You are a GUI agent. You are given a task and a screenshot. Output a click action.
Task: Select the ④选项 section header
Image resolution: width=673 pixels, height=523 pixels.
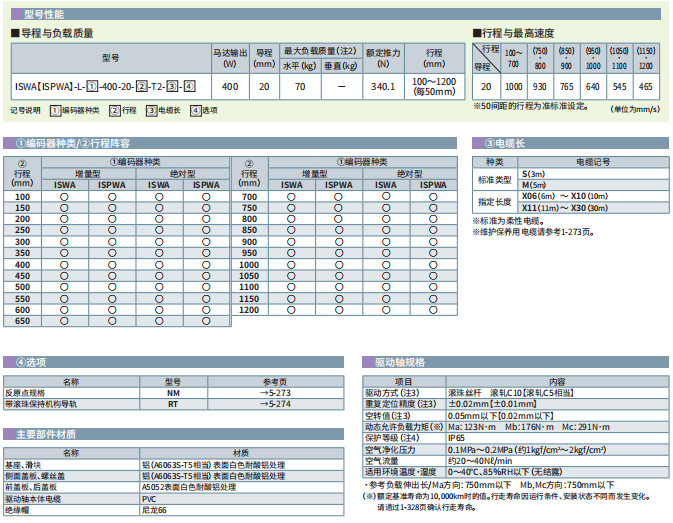[173, 362]
